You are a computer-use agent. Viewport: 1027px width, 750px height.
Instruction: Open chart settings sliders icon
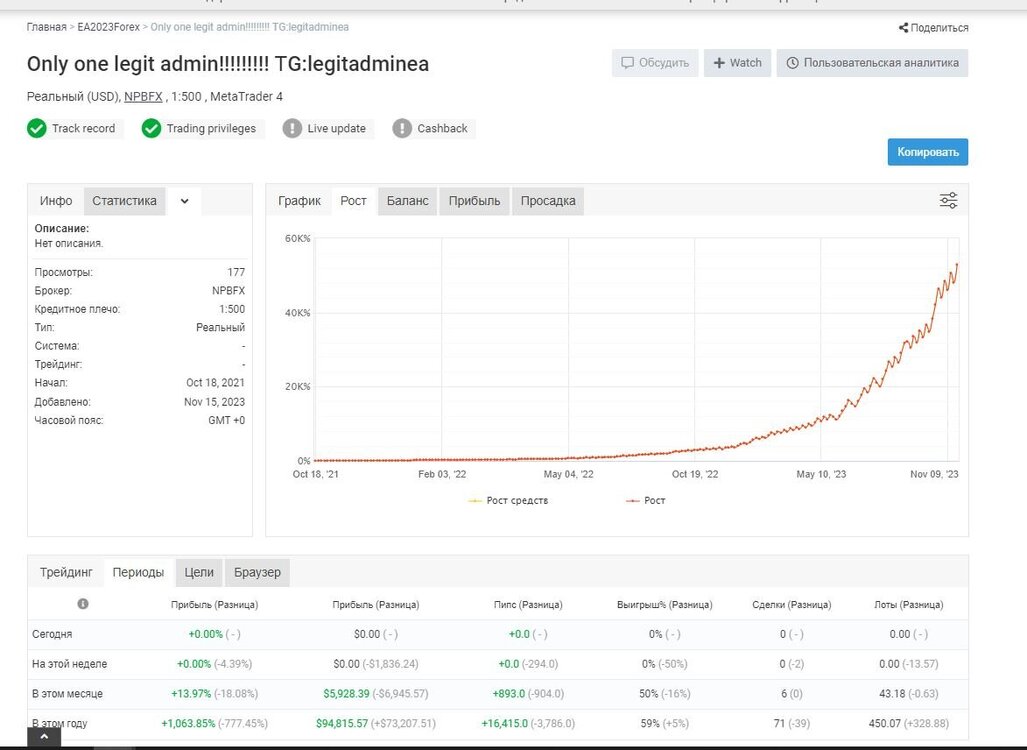pos(948,200)
